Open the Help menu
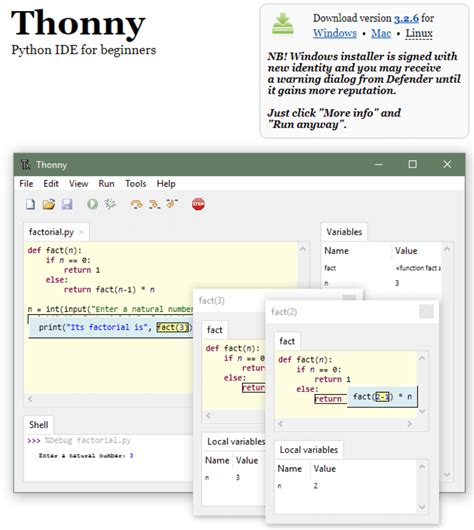474x530 pixels. [x=166, y=184]
